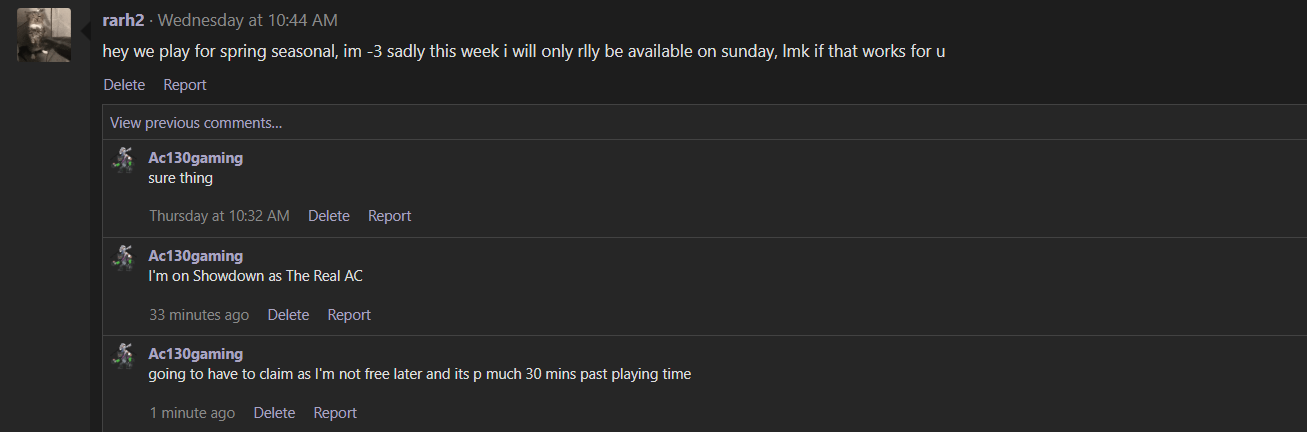Open the "33 minutes ago" comment timestamp
Screen dimensions: 1307x432
(199, 315)
